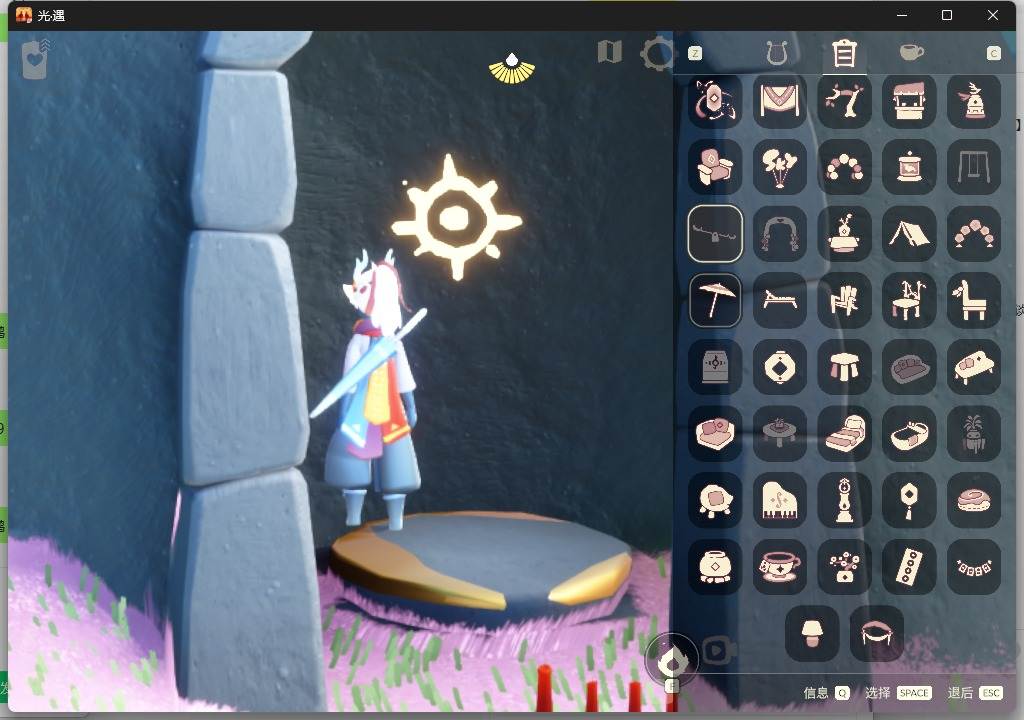Select the highlighted seesaw prop
The height and width of the screenshot is (720, 1024).
pyautogui.click(x=715, y=234)
